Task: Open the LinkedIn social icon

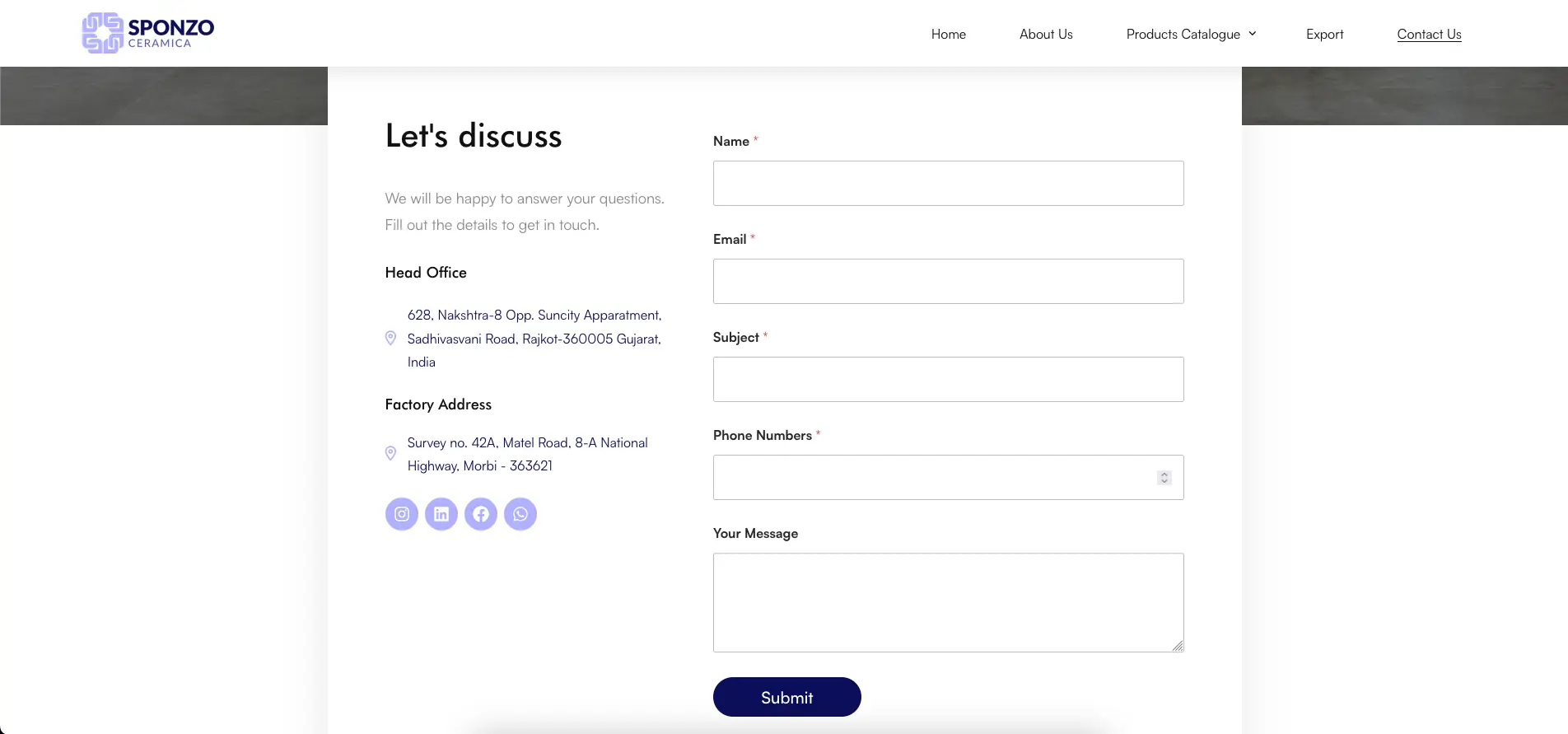Action: coord(441,514)
